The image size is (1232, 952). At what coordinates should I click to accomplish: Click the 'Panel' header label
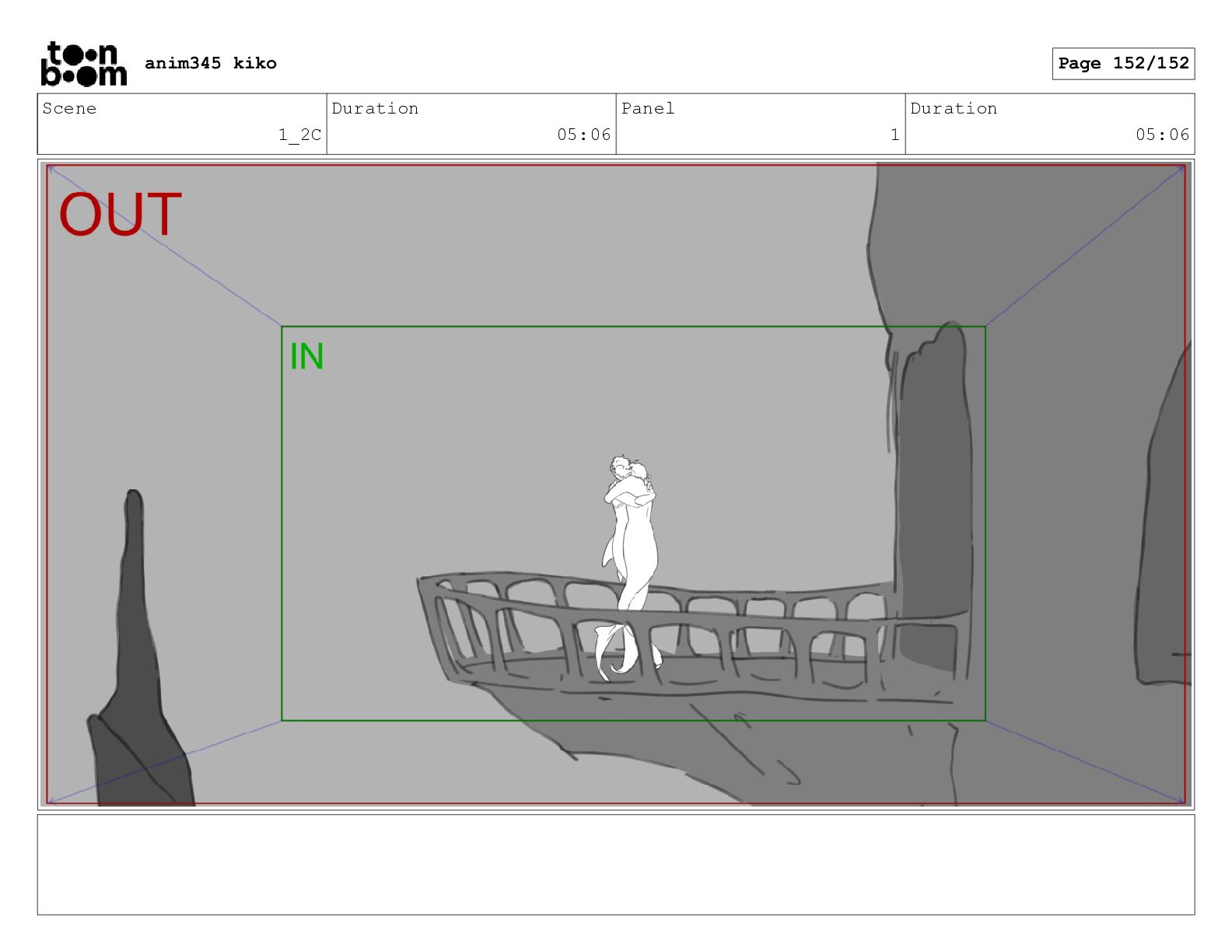coord(648,108)
